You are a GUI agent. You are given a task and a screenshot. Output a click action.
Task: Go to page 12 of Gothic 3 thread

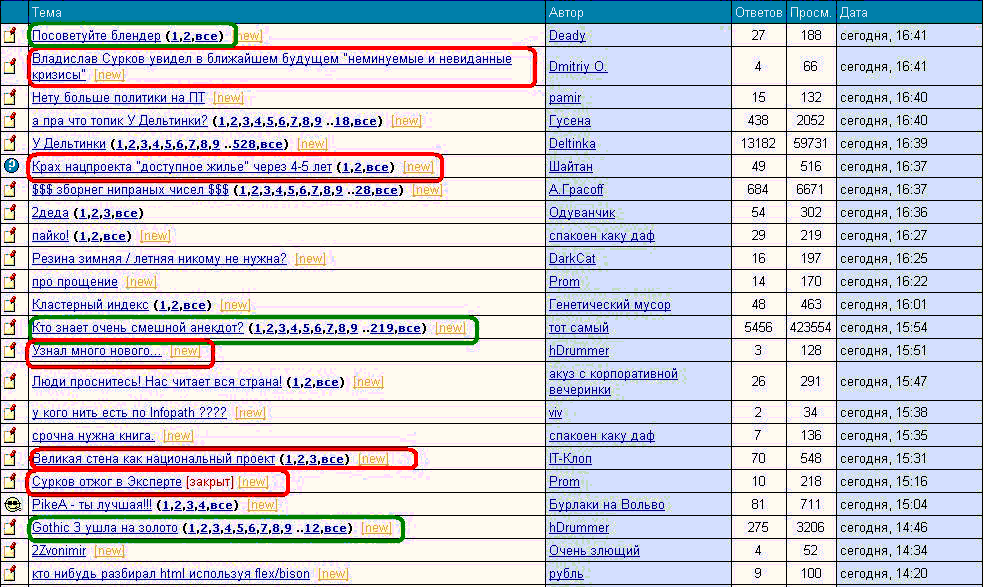click(x=311, y=528)
